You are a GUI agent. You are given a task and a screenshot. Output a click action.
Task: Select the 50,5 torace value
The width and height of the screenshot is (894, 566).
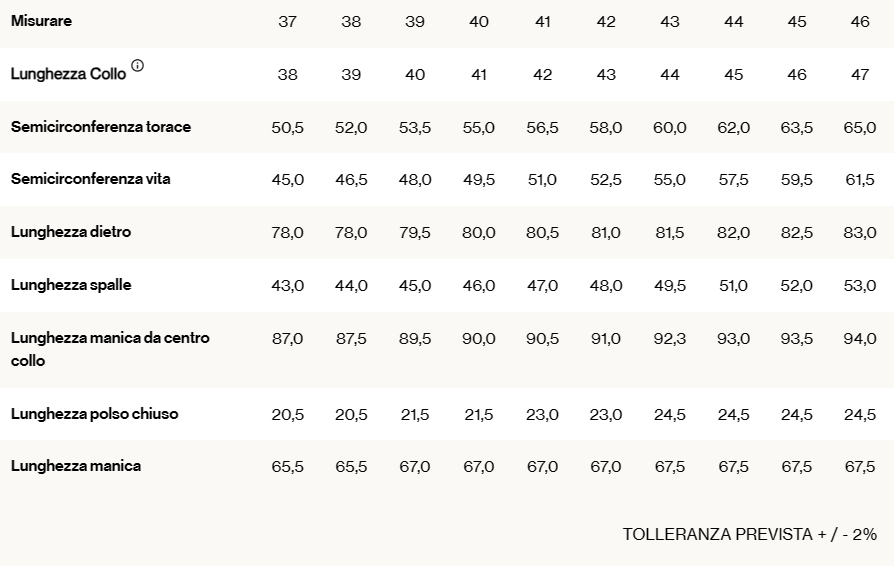(x=287, y=127)
